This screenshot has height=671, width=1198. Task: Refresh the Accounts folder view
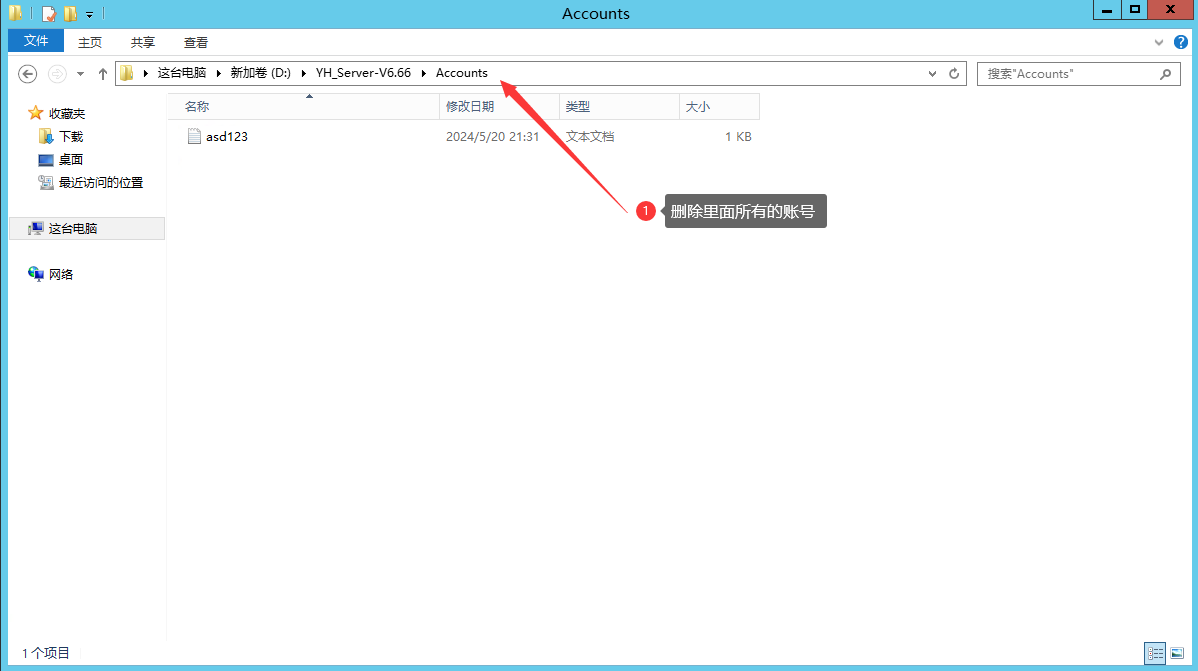point(954,74)
